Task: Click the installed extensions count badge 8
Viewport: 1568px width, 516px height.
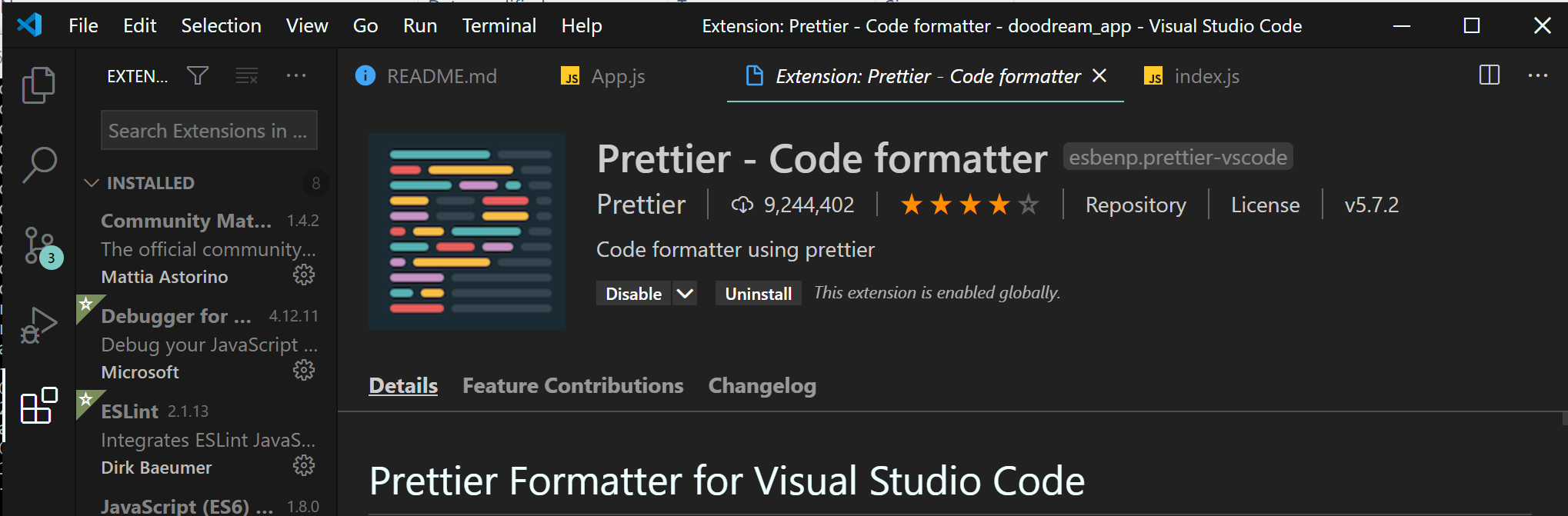Action: pos(315,183)
